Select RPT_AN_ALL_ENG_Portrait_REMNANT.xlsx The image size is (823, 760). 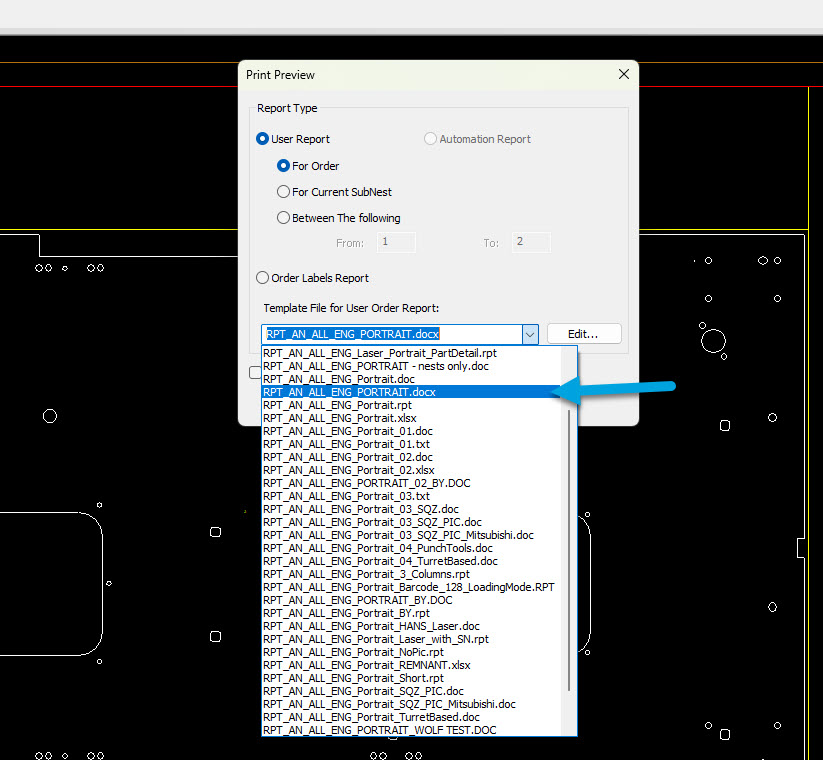pos(412,665)
